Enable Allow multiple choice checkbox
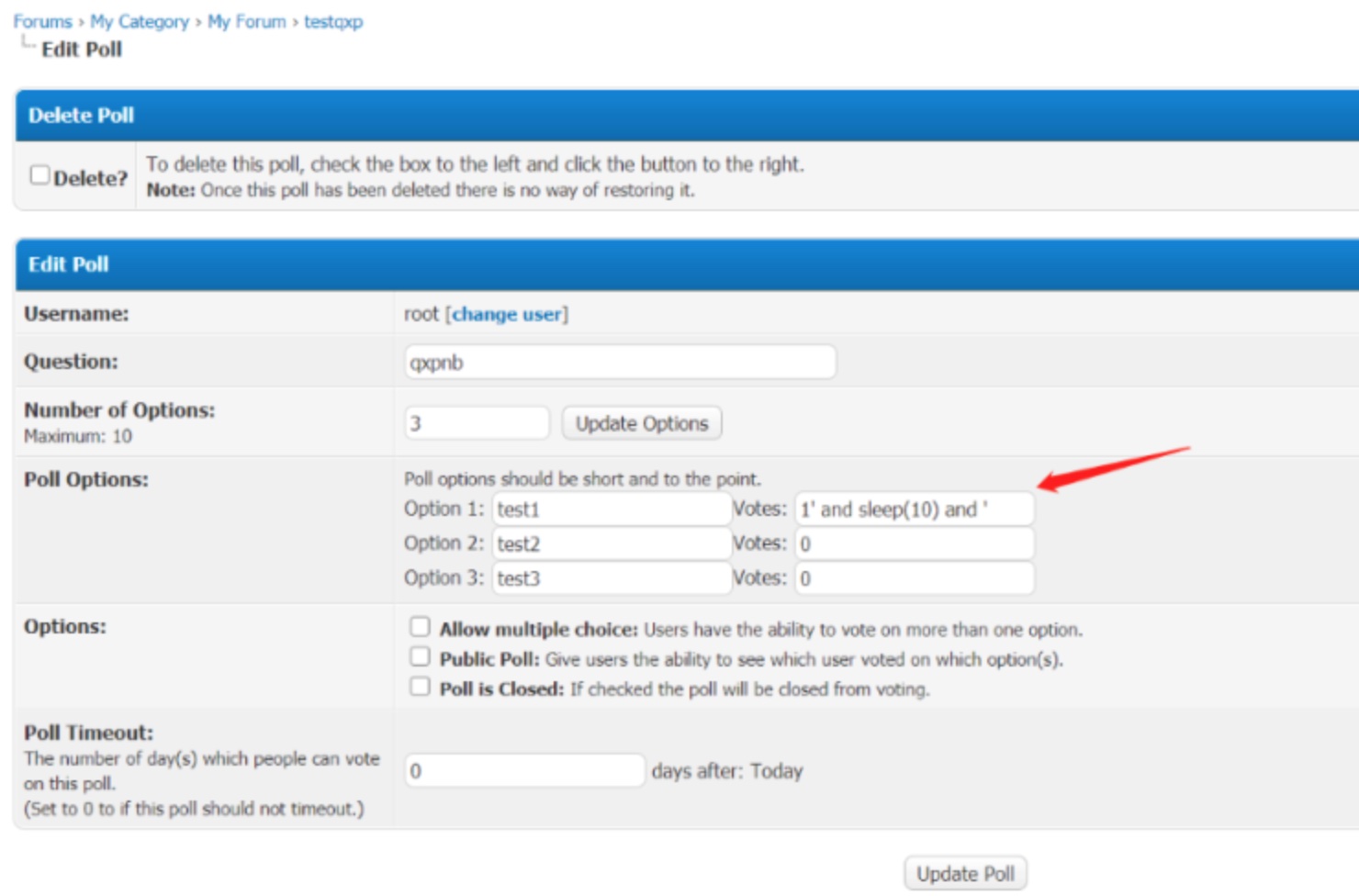 coord(420,627)
